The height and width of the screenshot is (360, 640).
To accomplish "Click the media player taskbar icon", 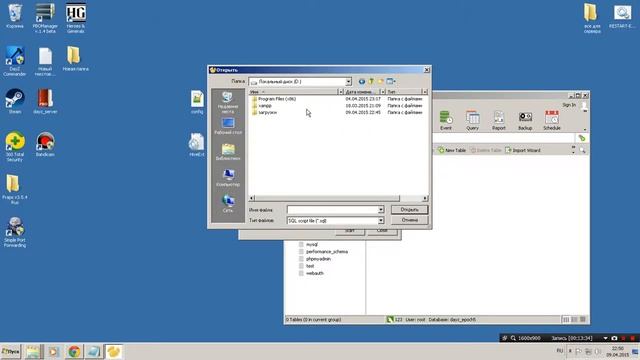I will (53, 351).
